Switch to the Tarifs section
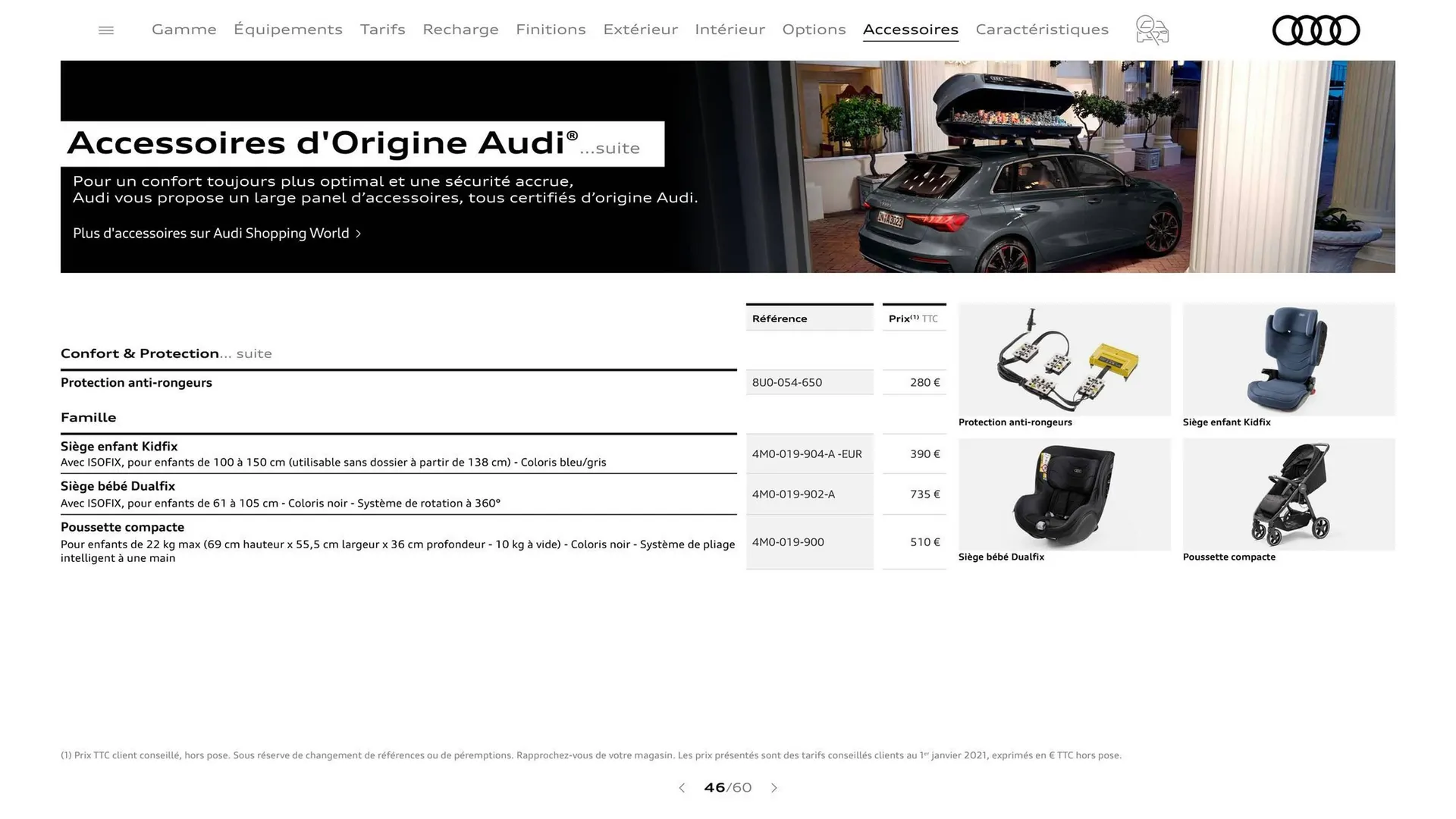Image resolution: width=1456 pixels, height=819 pixels. tap(382, 30)
